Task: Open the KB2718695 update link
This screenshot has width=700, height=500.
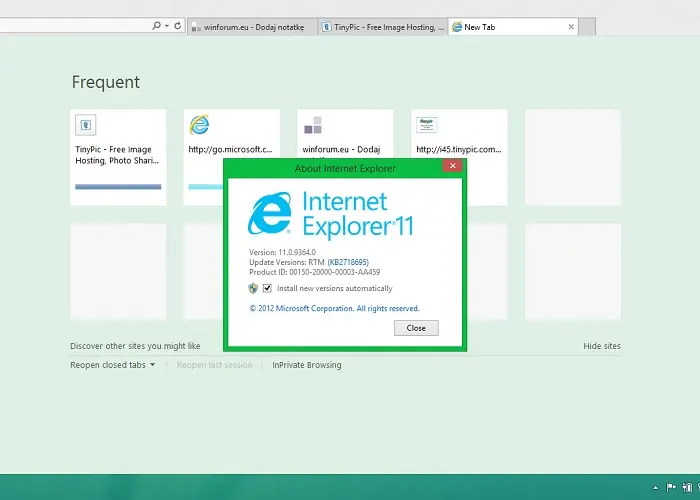Action: 348,262
